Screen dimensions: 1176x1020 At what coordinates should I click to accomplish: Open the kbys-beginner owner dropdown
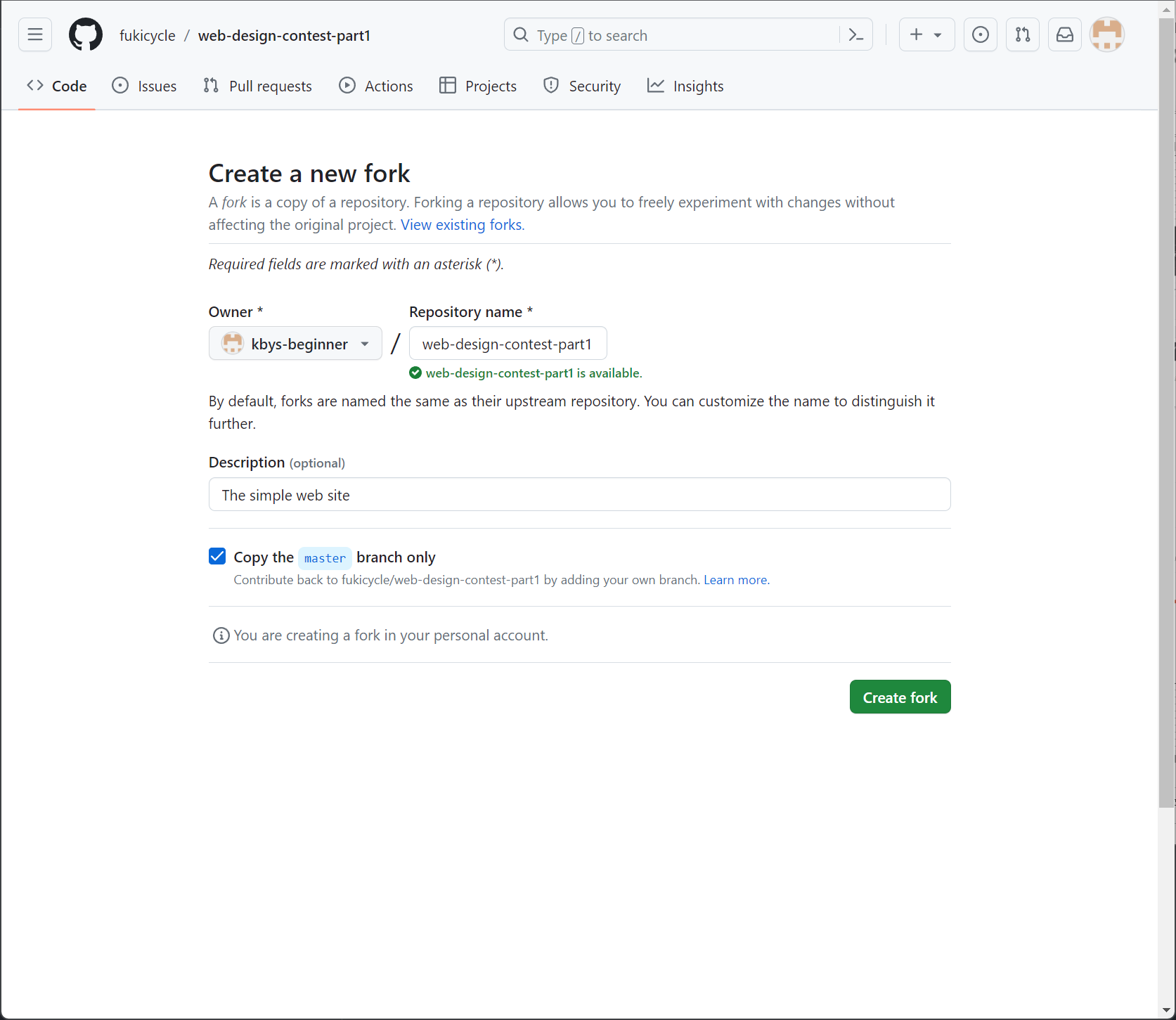pyautogui.click(x=295, y=343)
